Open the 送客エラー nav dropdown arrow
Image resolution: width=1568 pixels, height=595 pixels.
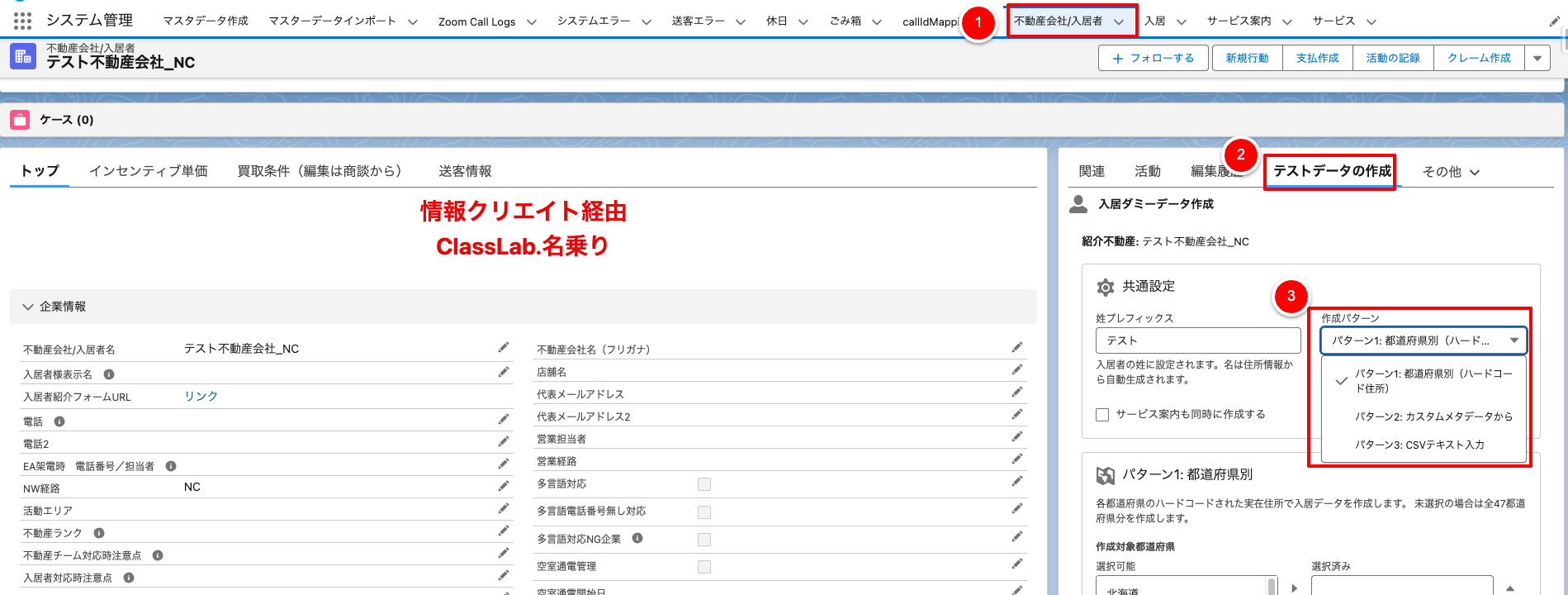[x=741, y=21]
